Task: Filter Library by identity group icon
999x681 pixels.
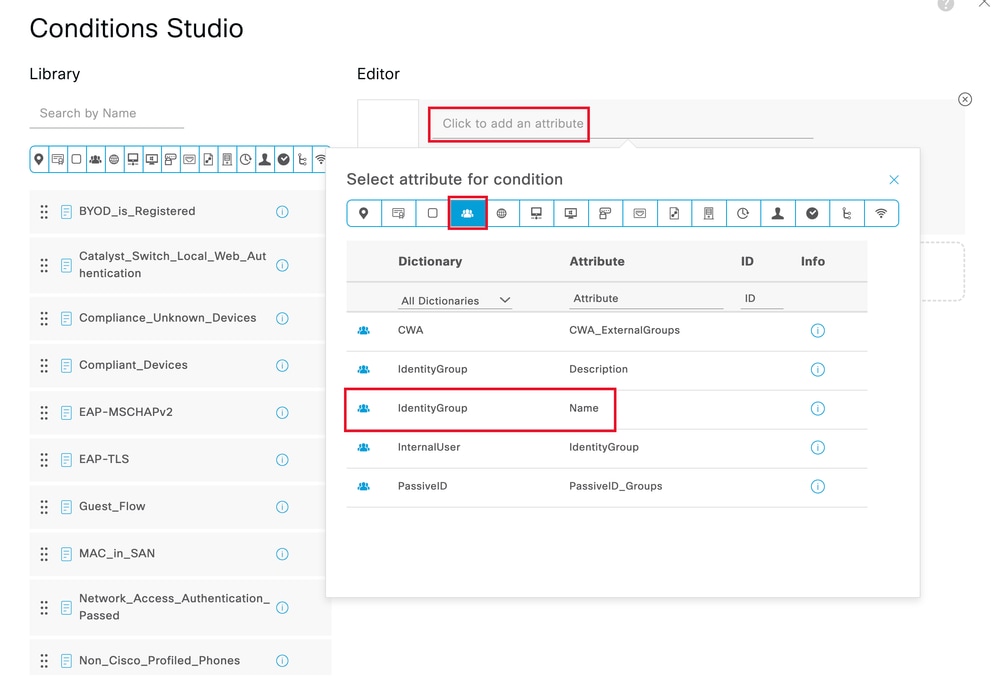Action: coord(95,159)
